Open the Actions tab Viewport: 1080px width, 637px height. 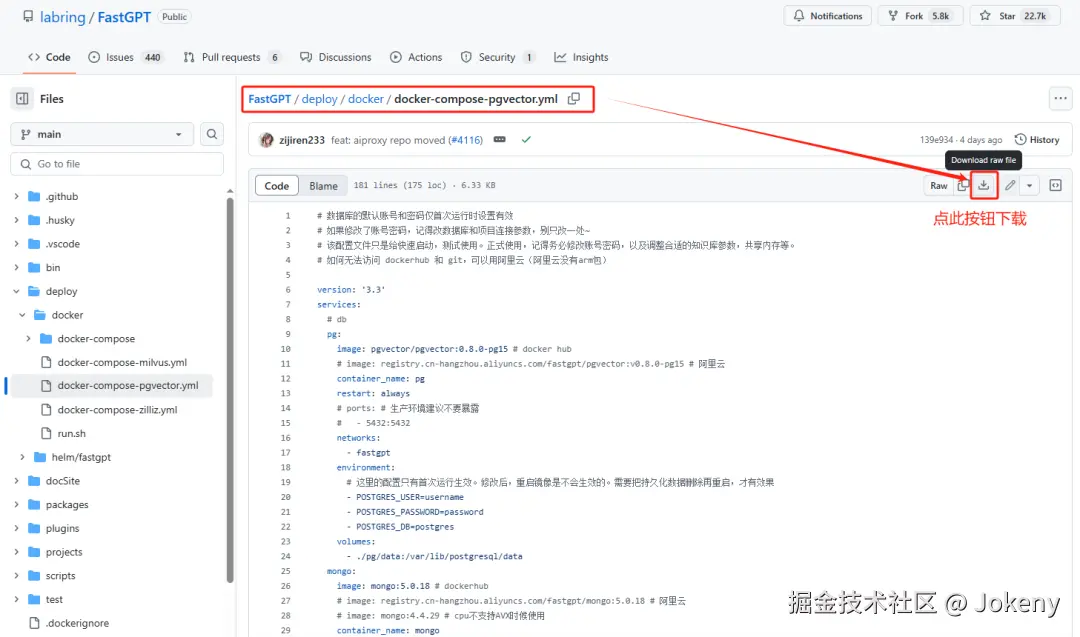(x=416, y=57)
